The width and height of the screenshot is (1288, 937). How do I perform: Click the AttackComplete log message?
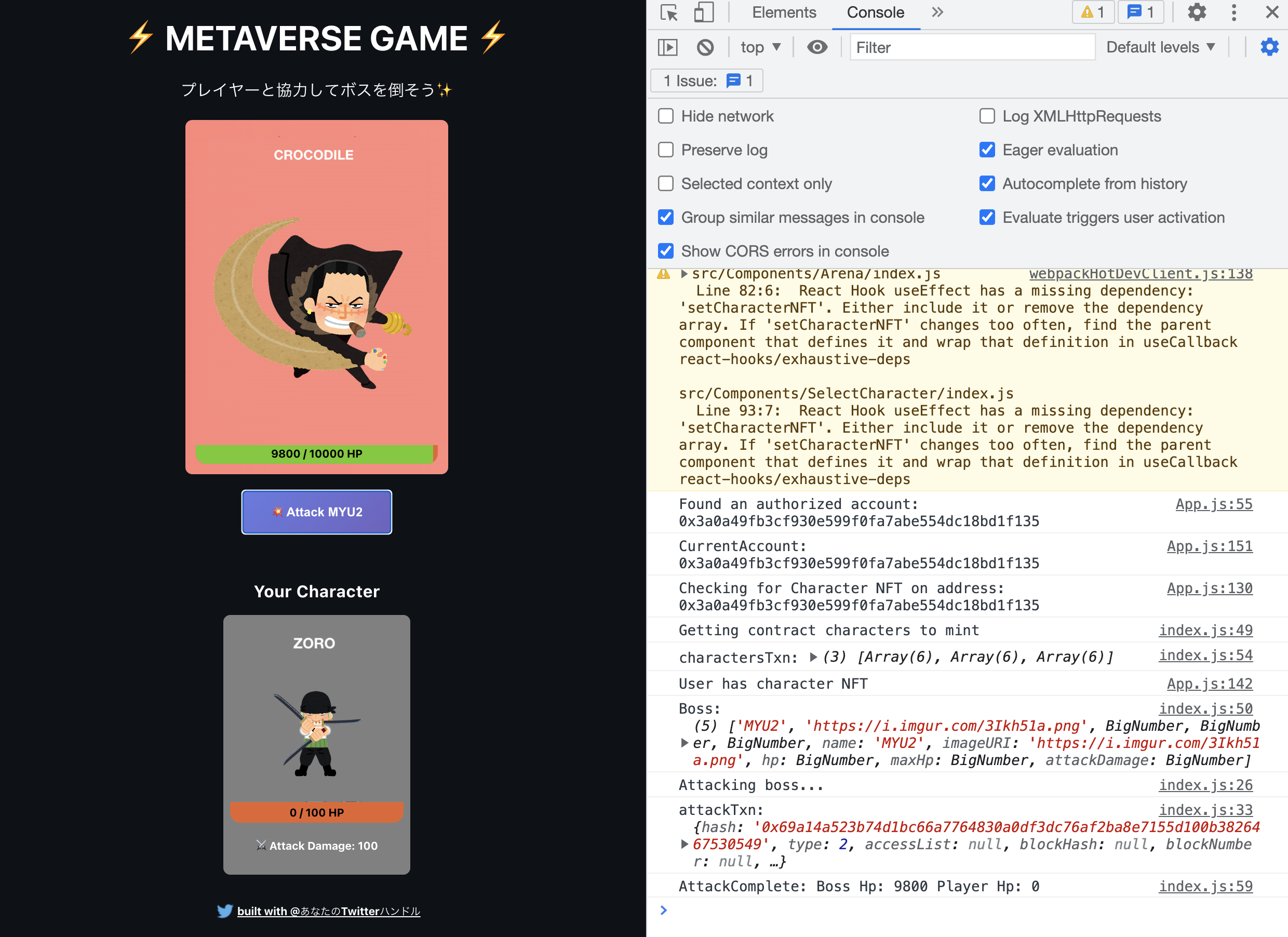point(858,886)
